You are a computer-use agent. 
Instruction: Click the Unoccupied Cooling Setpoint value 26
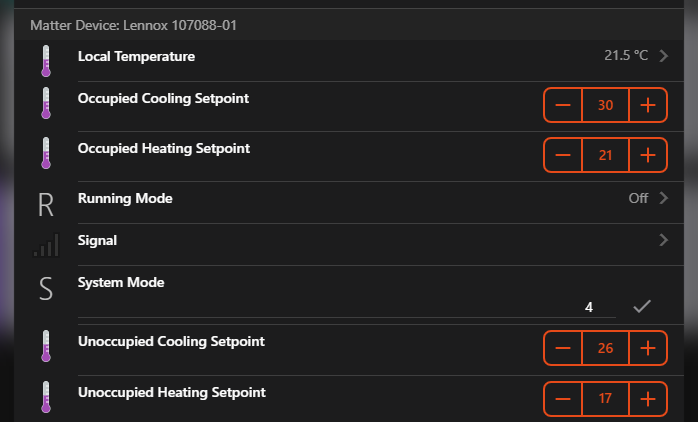click(x=605, y=348)
